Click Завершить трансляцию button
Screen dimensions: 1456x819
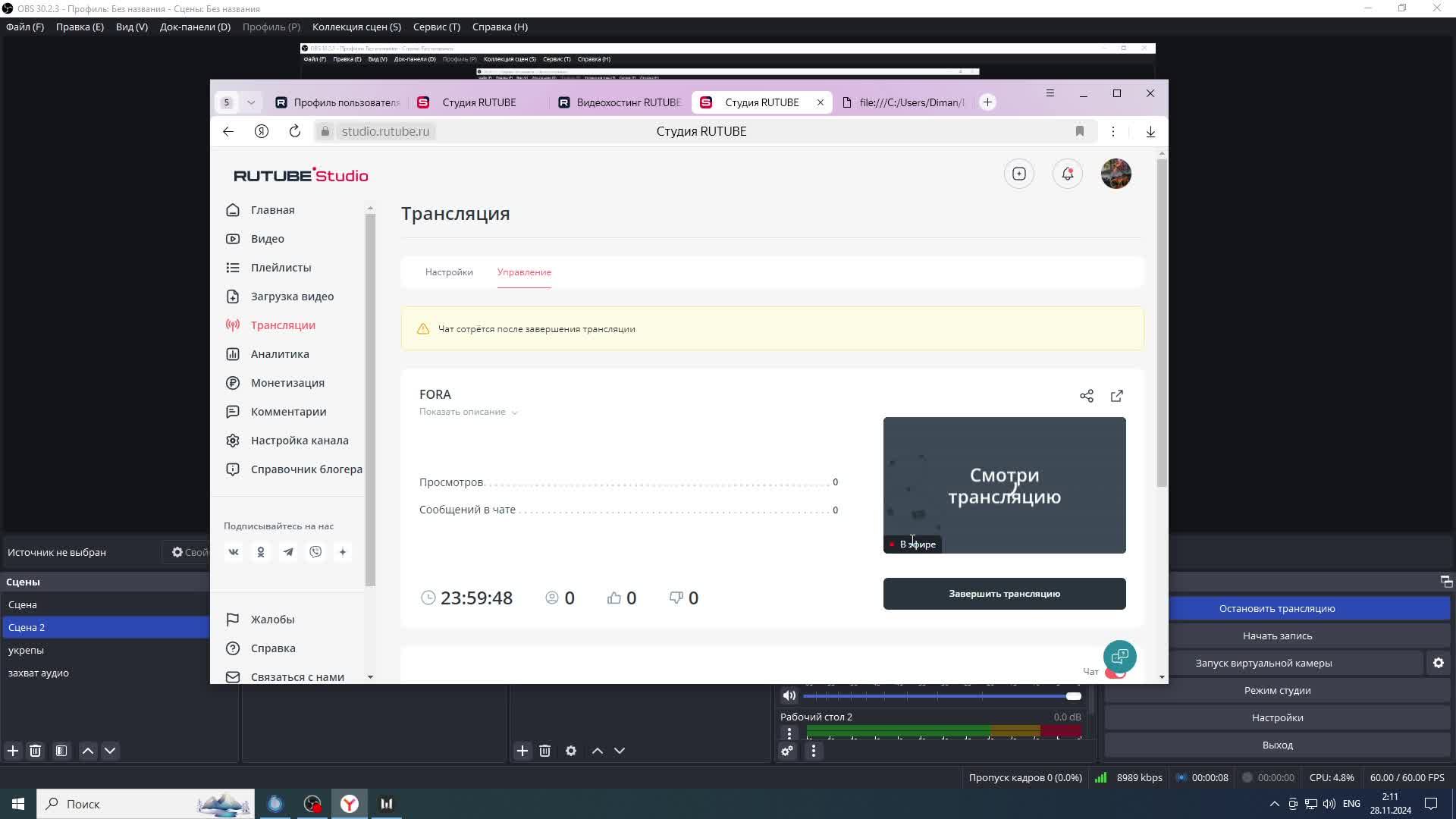(x=1004, y=594)
